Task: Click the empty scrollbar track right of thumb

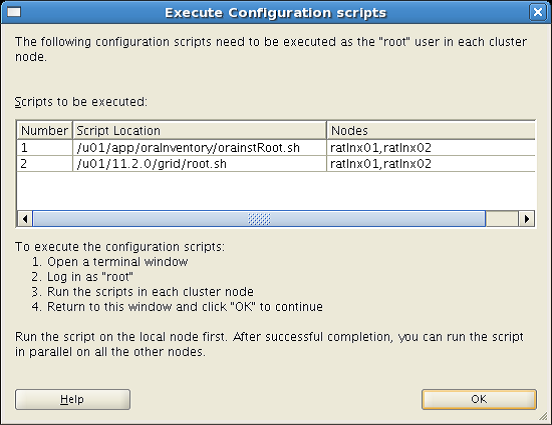Action: tap(502, 219)
